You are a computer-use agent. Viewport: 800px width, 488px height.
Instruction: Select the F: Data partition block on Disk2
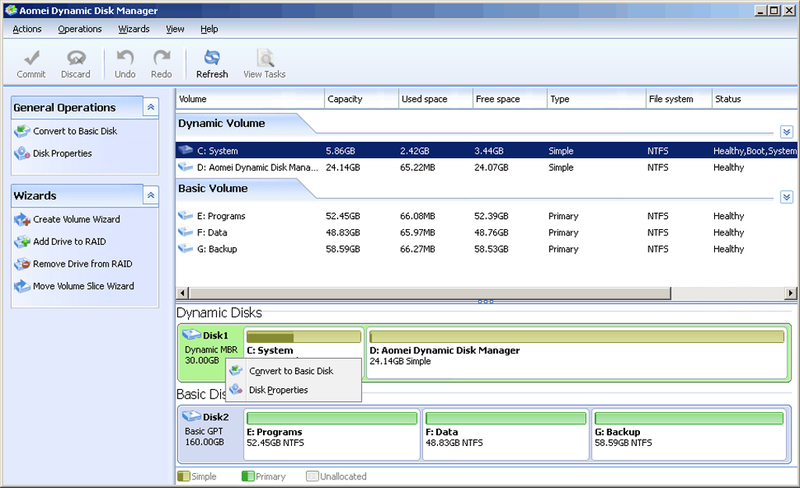[506, 434]
